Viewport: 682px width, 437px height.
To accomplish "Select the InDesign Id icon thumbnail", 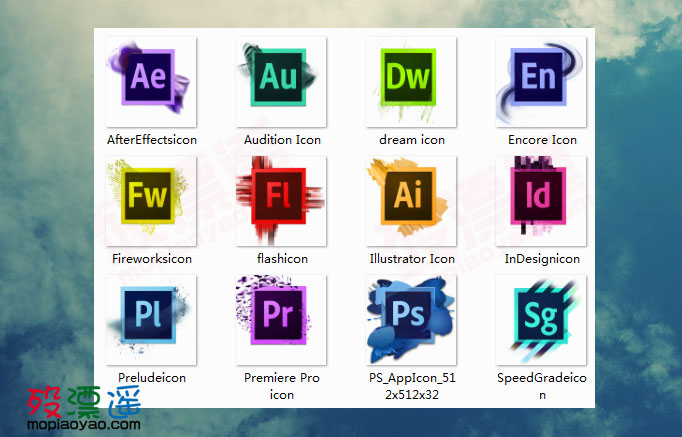I will click(x=541, y=201).
